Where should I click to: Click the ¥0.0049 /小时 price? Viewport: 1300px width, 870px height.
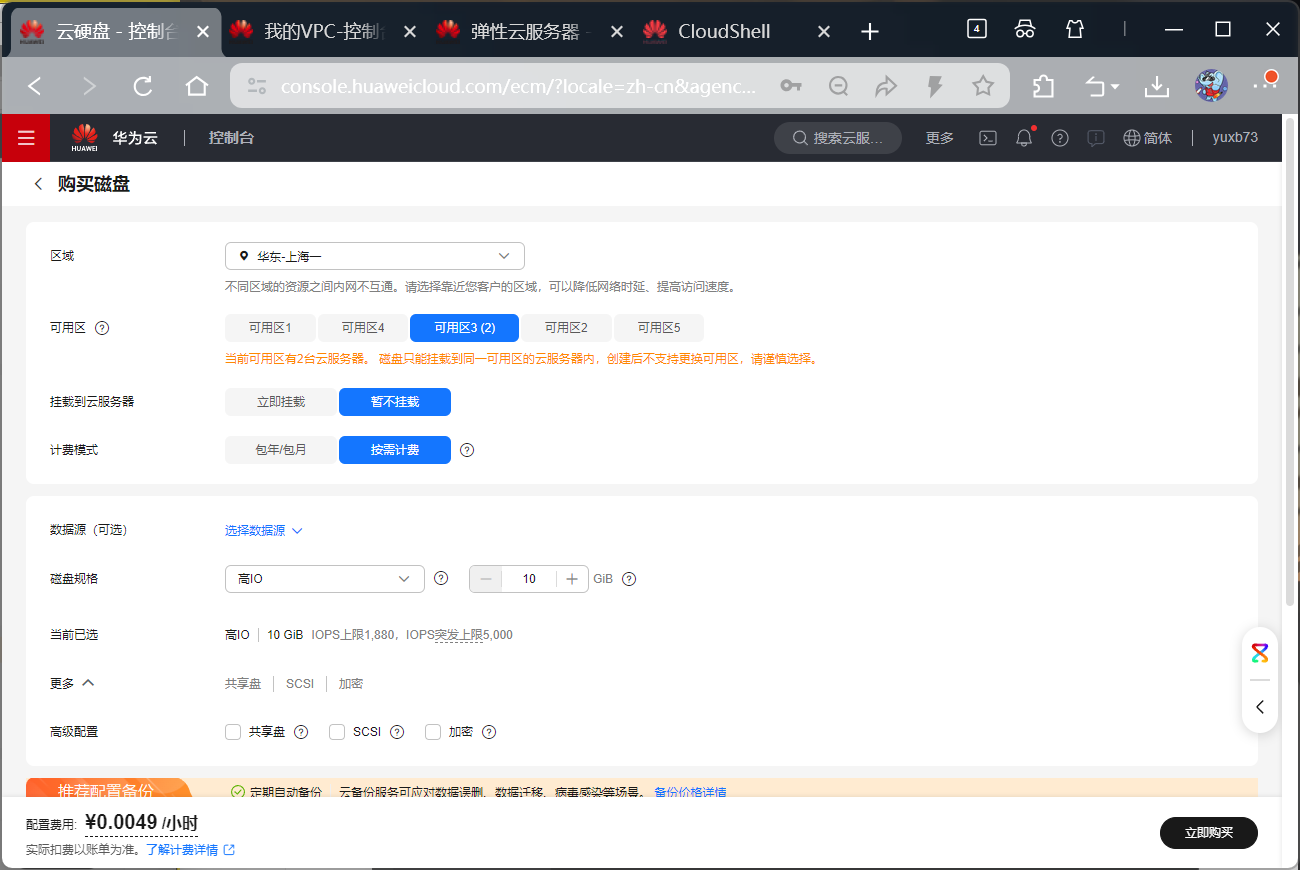pos(141,823)
